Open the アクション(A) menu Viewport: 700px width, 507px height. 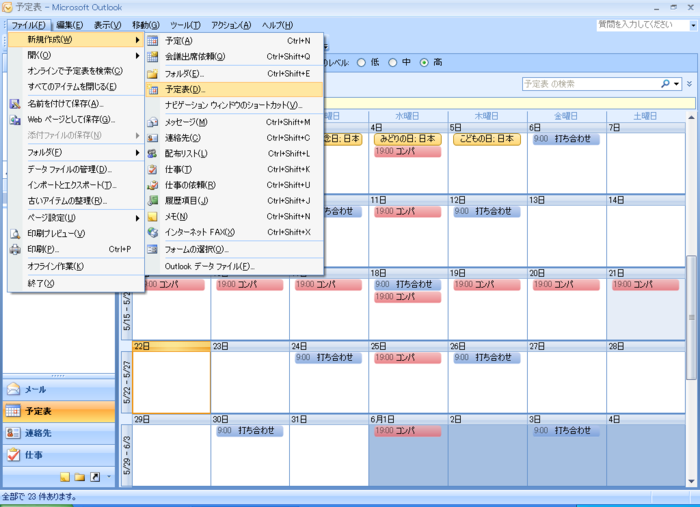(x=231, y=25)
